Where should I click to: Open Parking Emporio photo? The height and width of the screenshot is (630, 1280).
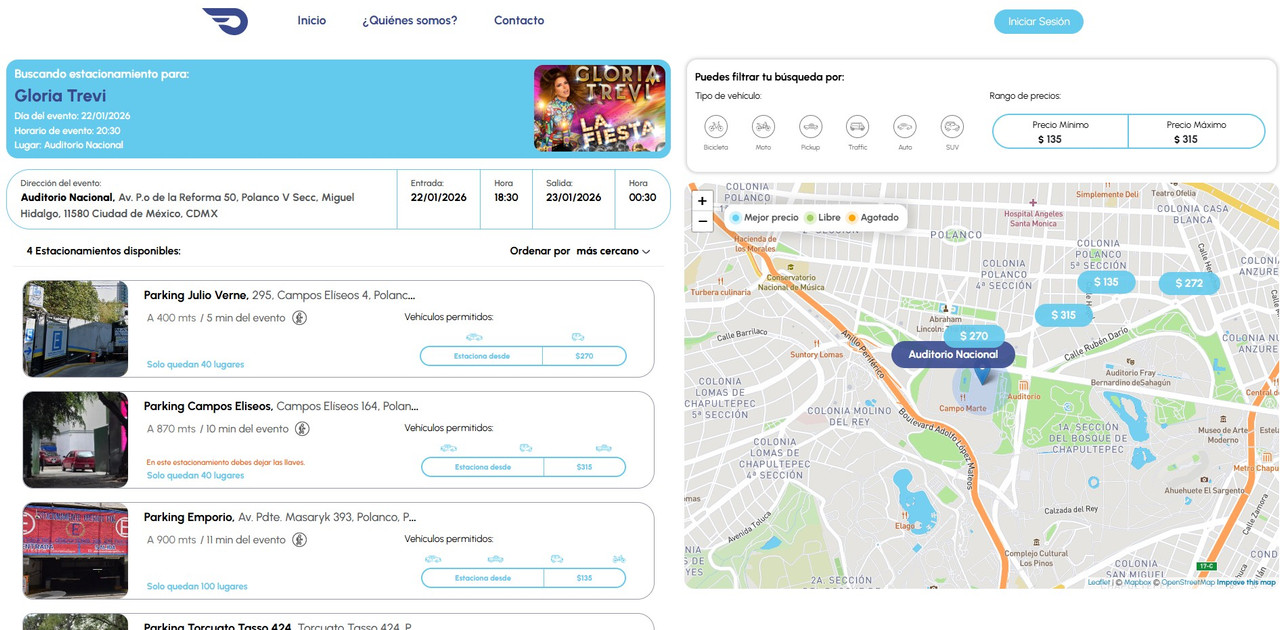(76, 551)
